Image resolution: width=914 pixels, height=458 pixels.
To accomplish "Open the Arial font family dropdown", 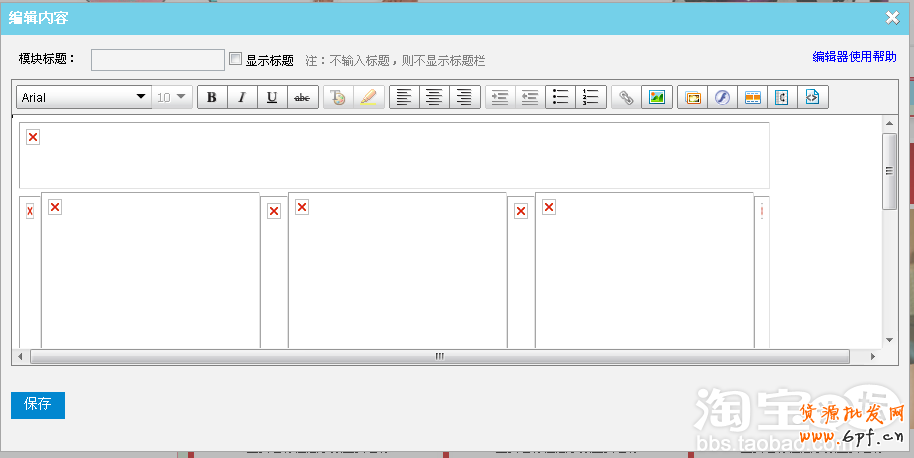I will coord(84,97).
